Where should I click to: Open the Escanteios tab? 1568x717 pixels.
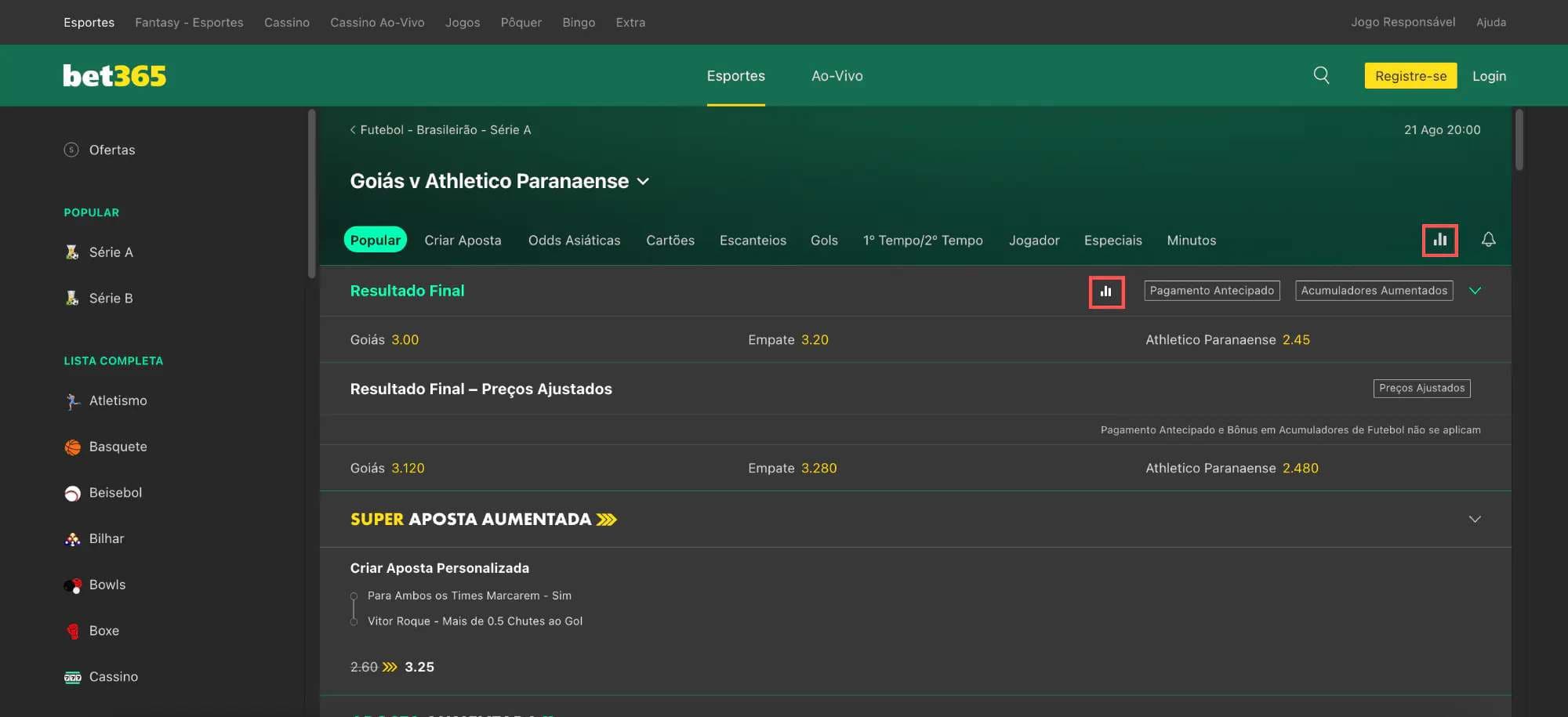(753, 241)
